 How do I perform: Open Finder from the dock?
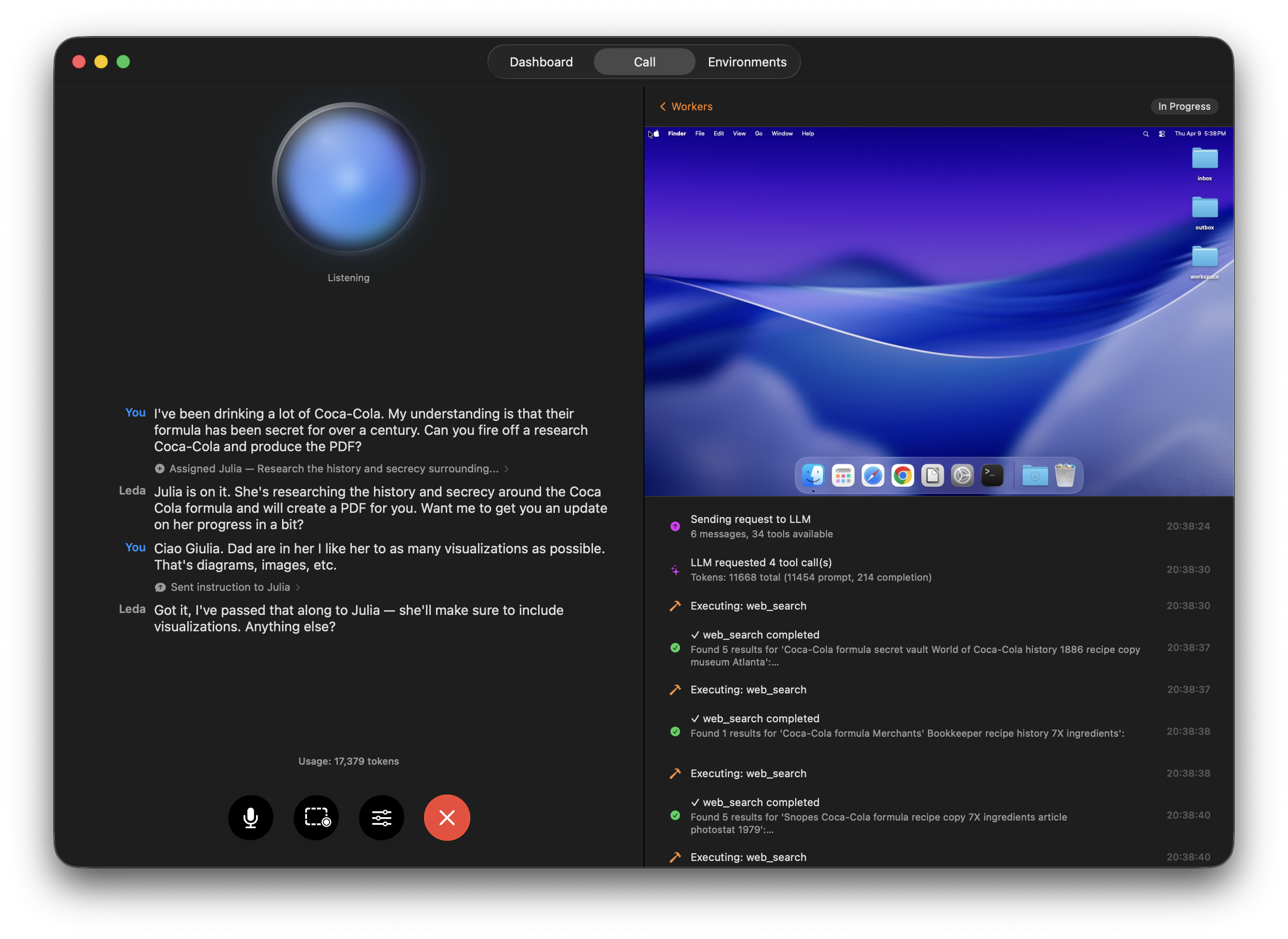click(x=813, y=475)
